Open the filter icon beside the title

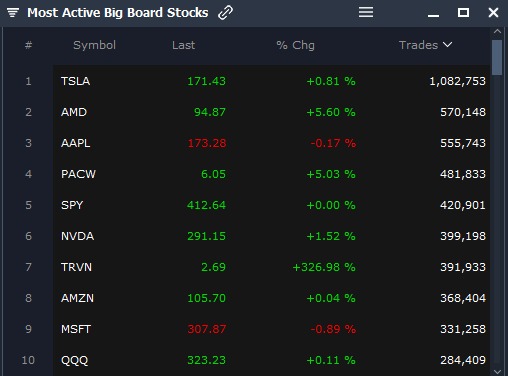[13, 13]
